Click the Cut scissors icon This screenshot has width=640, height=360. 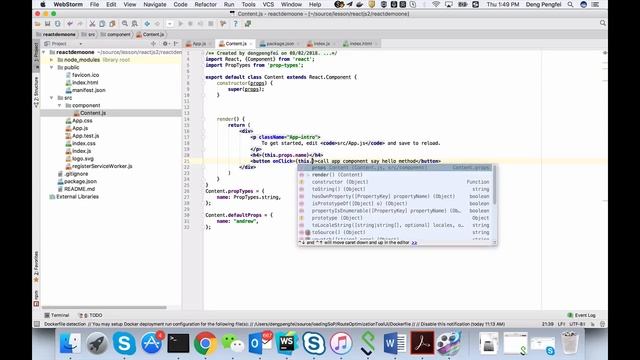click(x=92, y=24)
